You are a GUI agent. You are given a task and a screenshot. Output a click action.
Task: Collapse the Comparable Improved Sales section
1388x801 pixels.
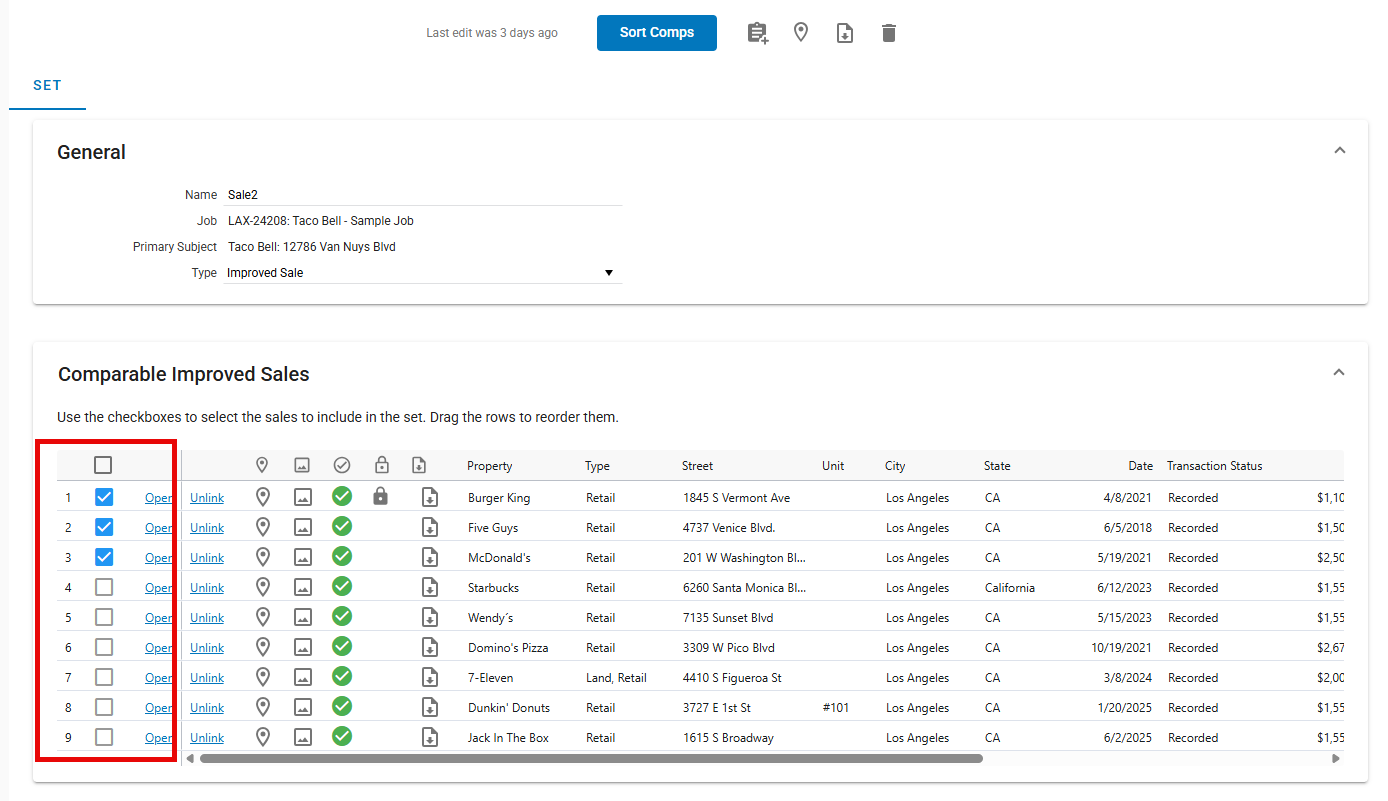click(x=1339, y=373)
